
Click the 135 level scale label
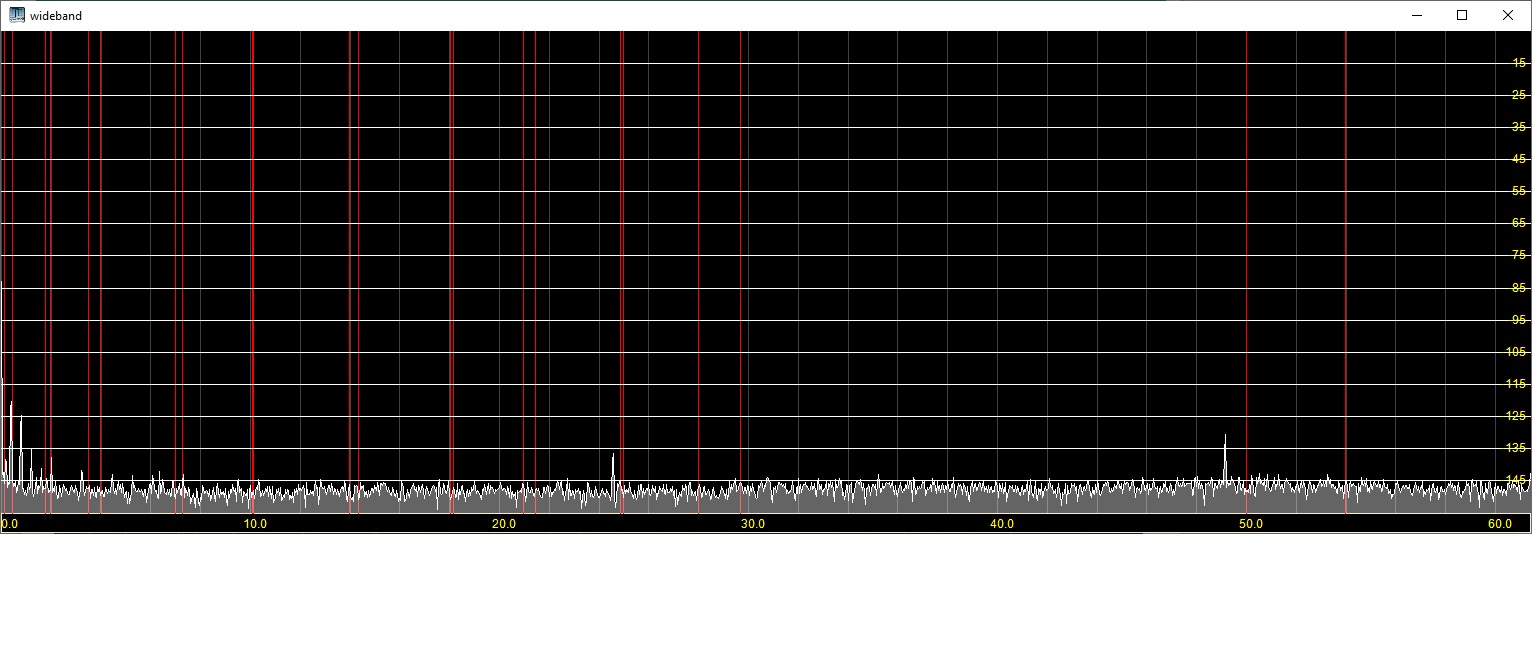(x=1516, y=448)
